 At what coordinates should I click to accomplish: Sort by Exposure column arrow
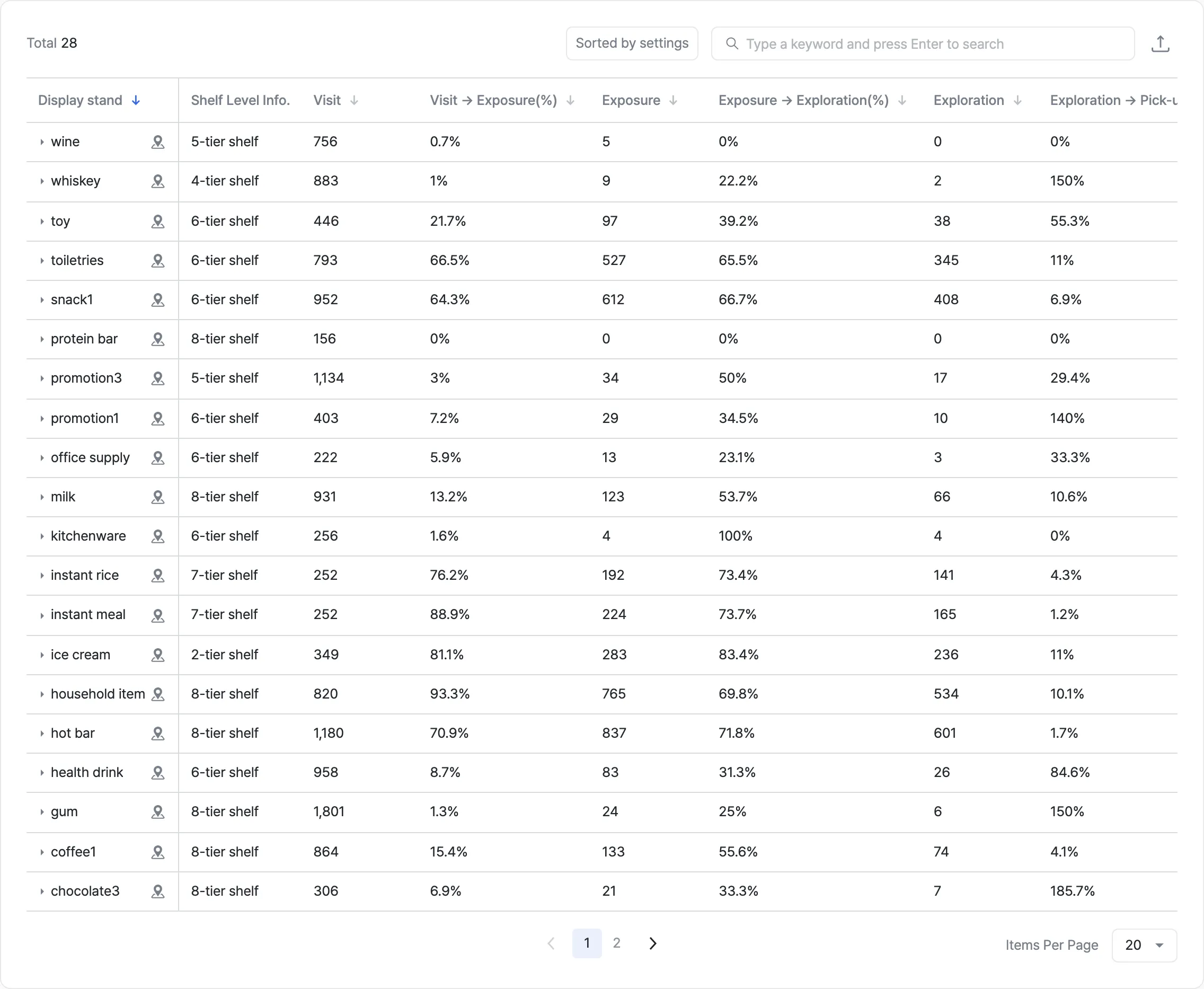673,101
